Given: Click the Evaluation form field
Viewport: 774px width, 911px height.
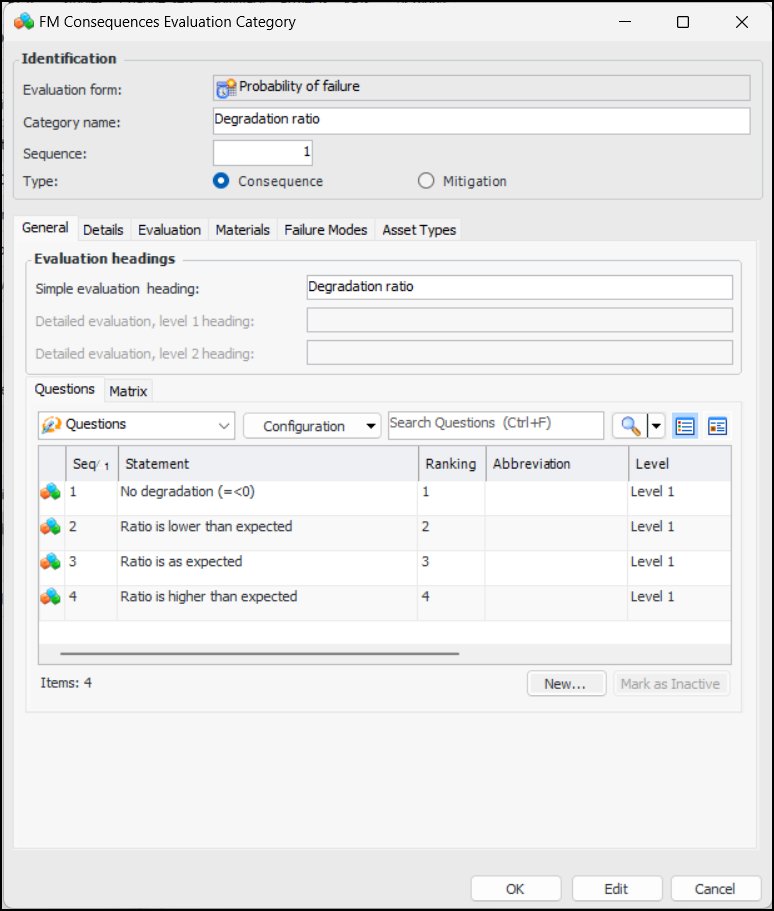Looking at the screenshot, I should [482, 88].
